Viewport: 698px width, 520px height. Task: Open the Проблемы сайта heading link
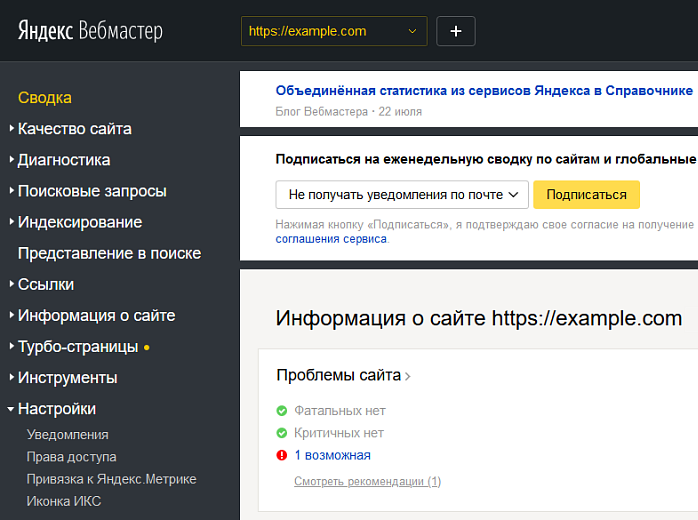pyautogui.click(x=339, y=375)
